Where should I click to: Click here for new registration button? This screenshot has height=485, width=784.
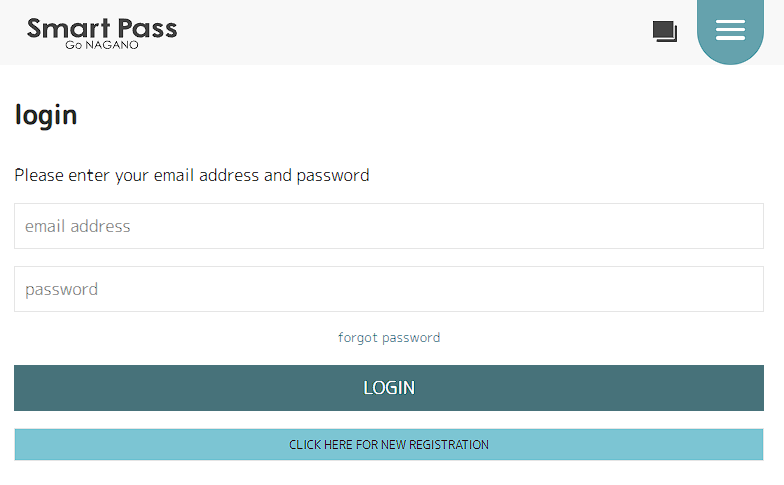click(x=389, y=445)
